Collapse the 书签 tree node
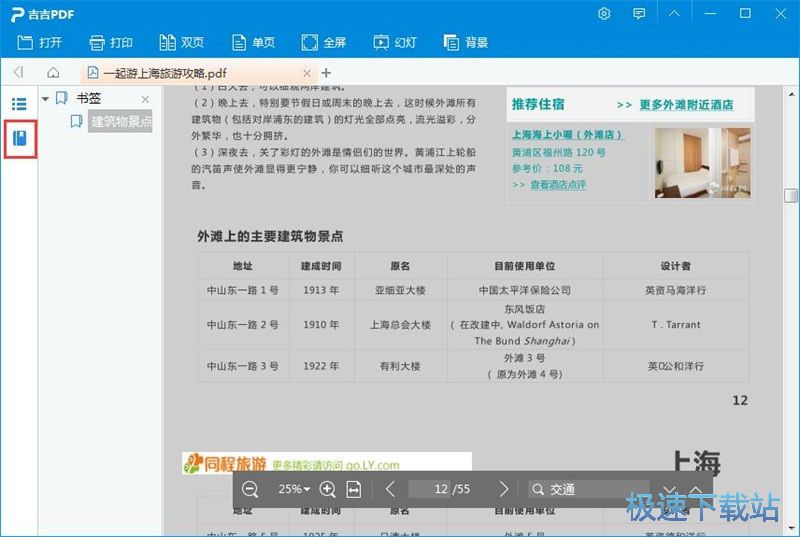The image size is (800, 537). tap(45, 98)
